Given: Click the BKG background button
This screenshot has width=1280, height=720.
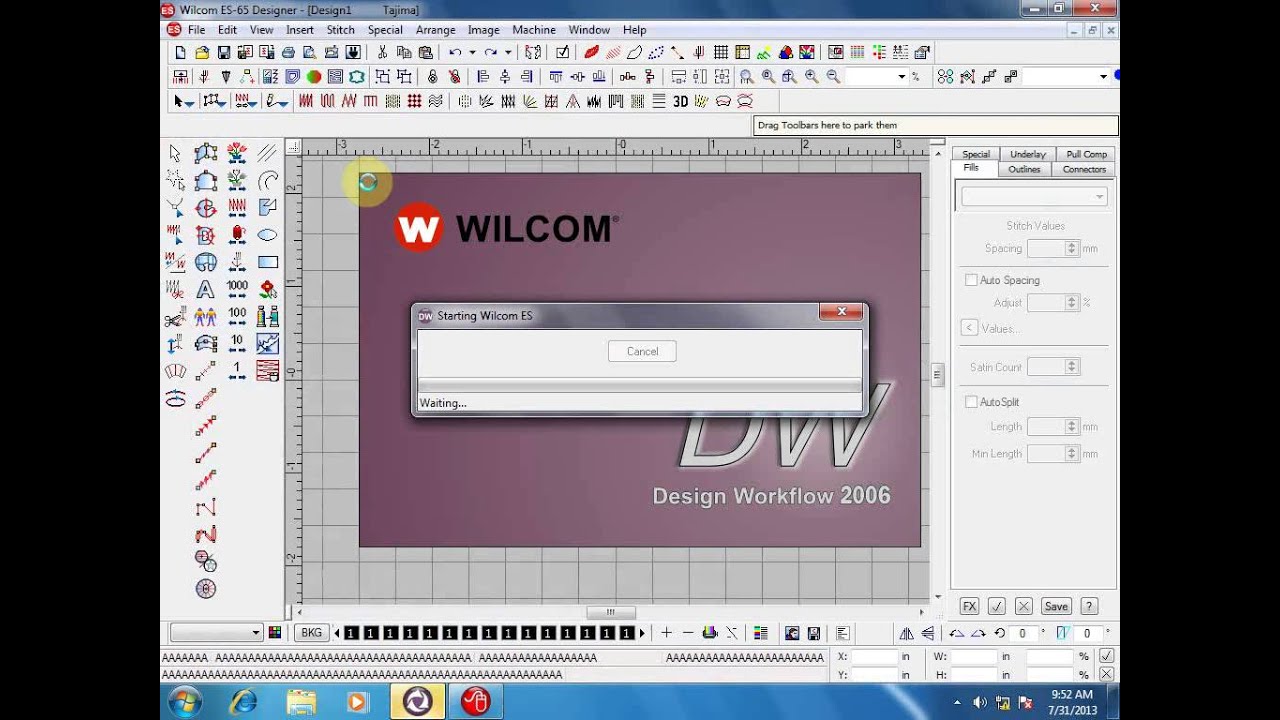Looking at the screenshot, I should pyautogui.click(x=311, y=633).
